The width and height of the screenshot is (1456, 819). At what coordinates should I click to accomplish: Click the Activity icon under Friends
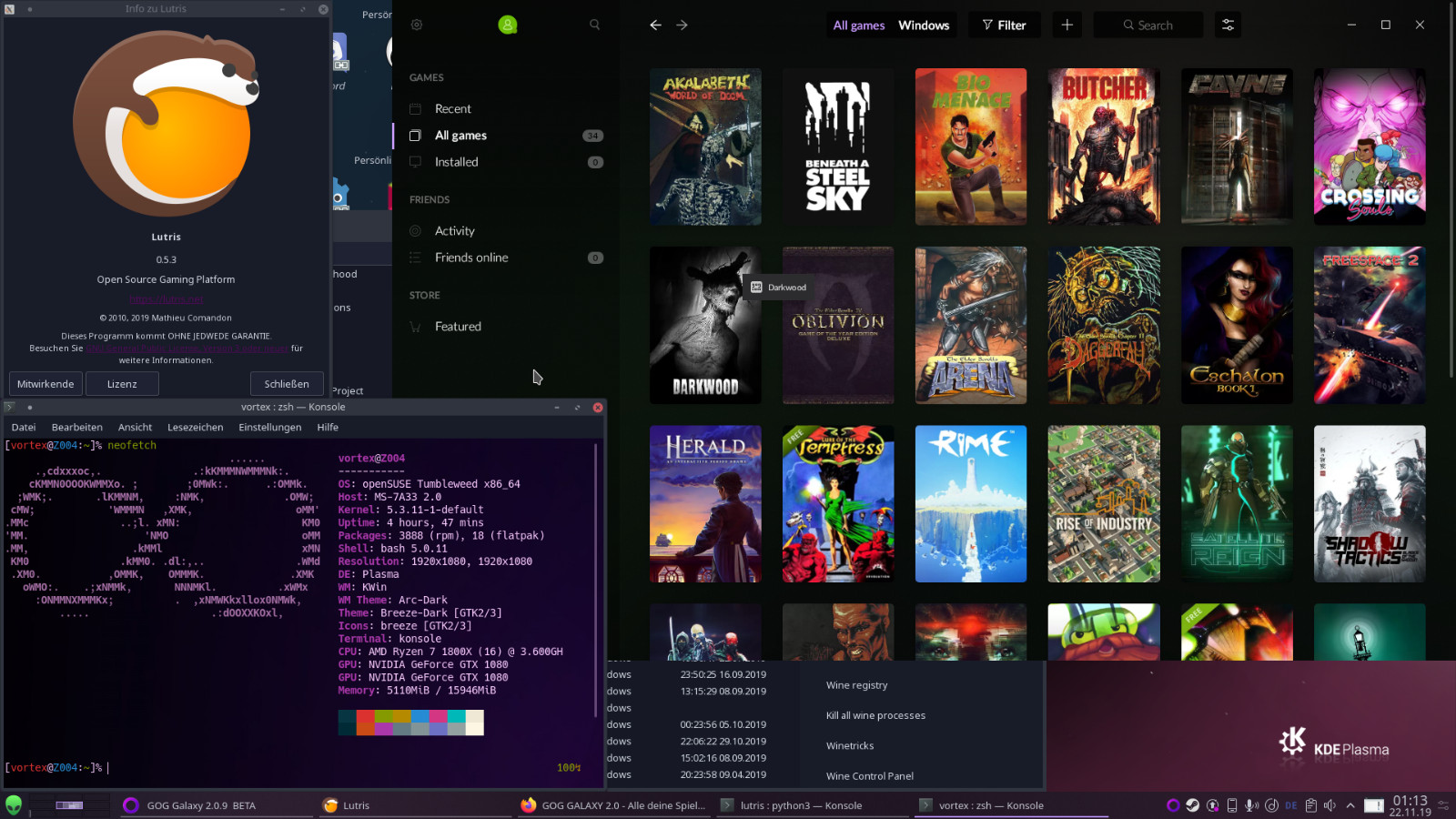[416, 231]
